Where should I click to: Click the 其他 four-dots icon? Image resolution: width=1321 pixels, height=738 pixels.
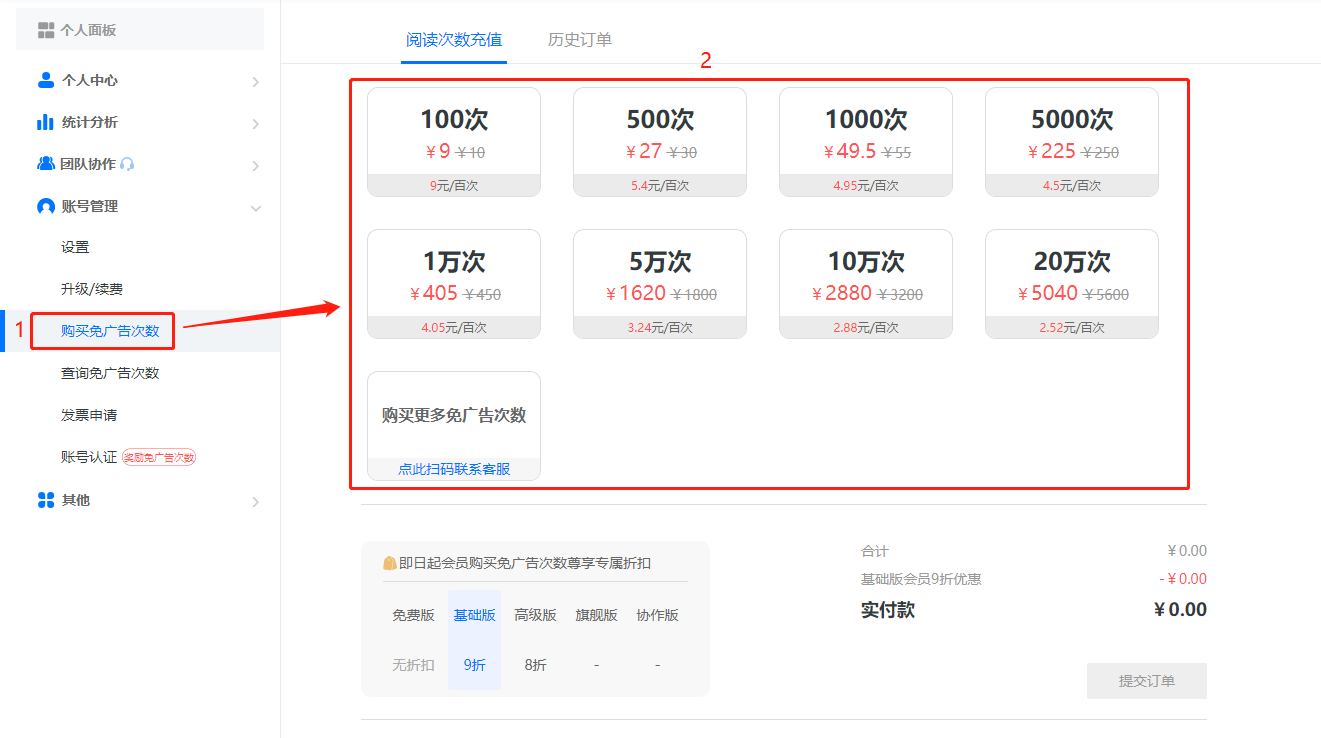pos(45,500)
